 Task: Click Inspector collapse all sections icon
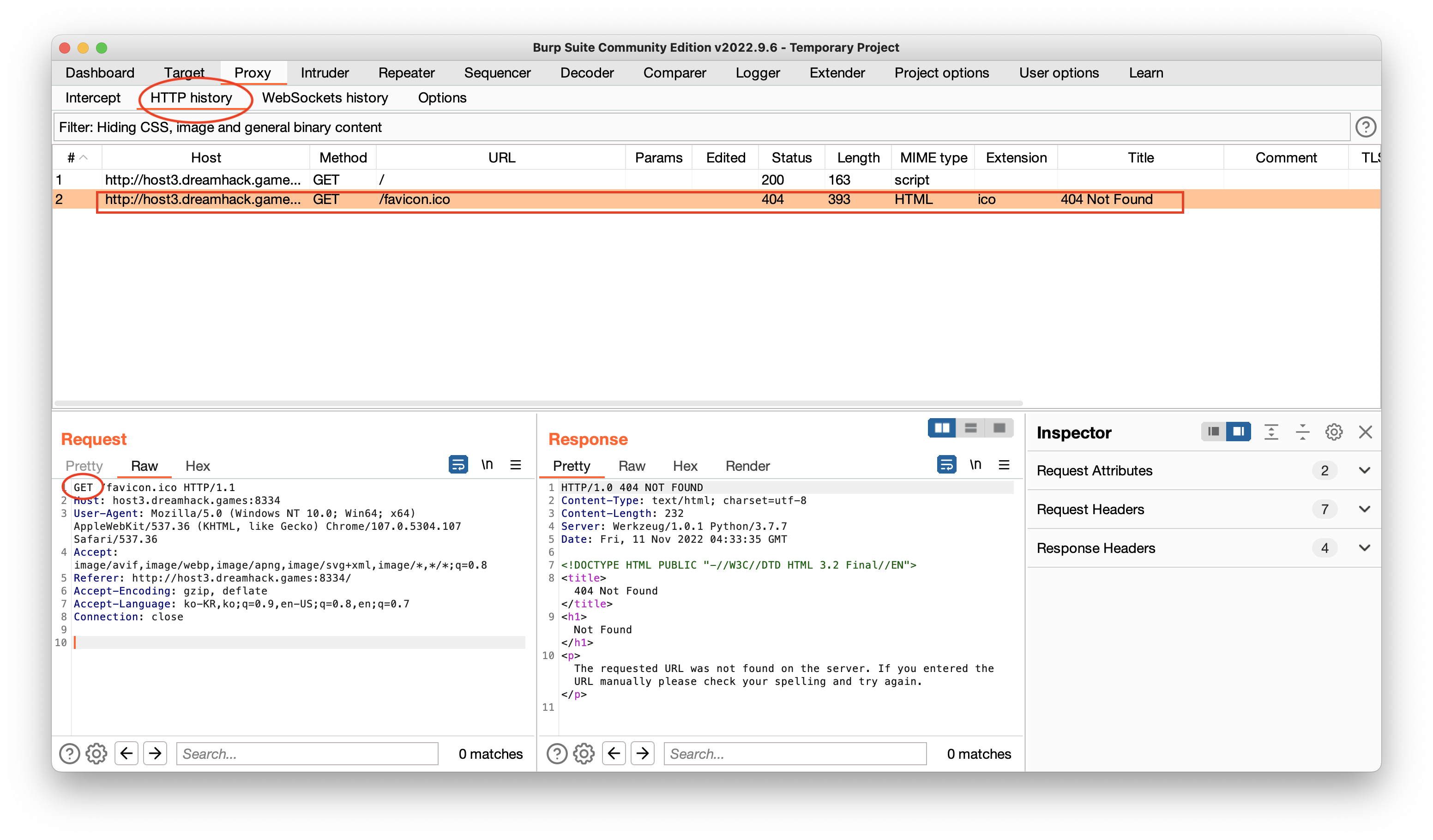coord(1302,432)
